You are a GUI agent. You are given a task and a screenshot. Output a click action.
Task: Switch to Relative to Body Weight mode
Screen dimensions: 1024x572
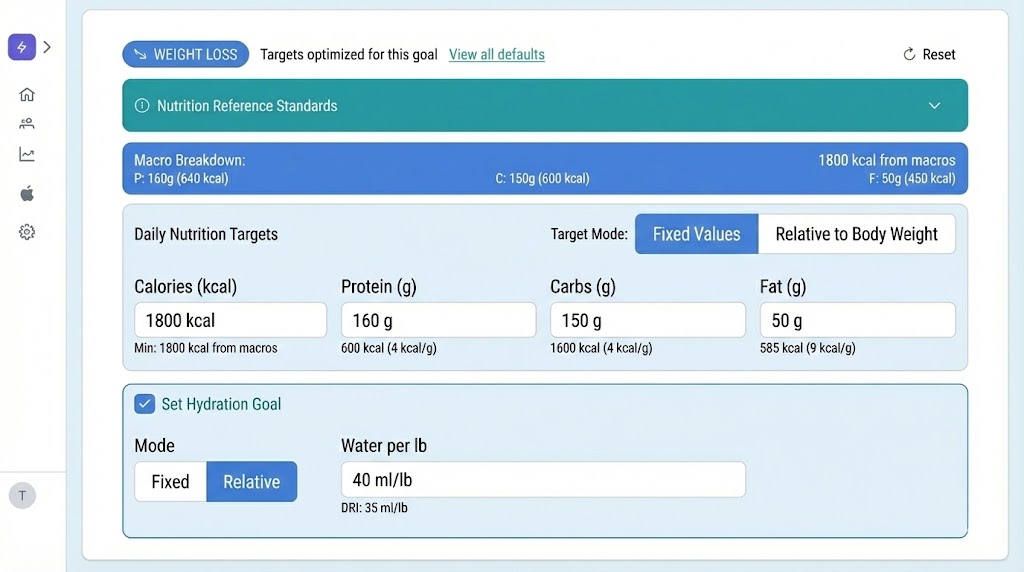(x=856, y=234)
